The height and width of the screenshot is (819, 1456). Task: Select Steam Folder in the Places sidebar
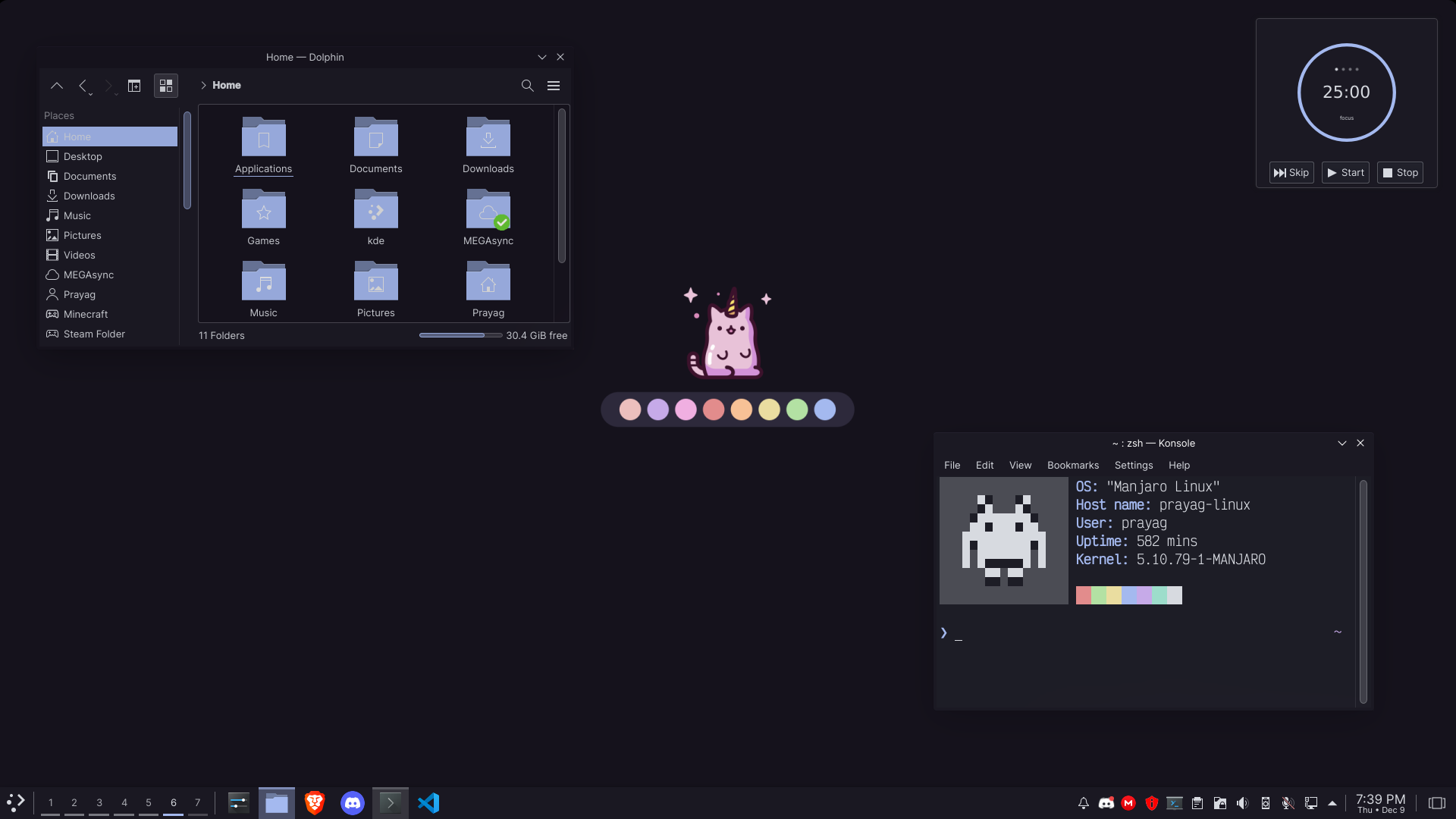(94, 334)
